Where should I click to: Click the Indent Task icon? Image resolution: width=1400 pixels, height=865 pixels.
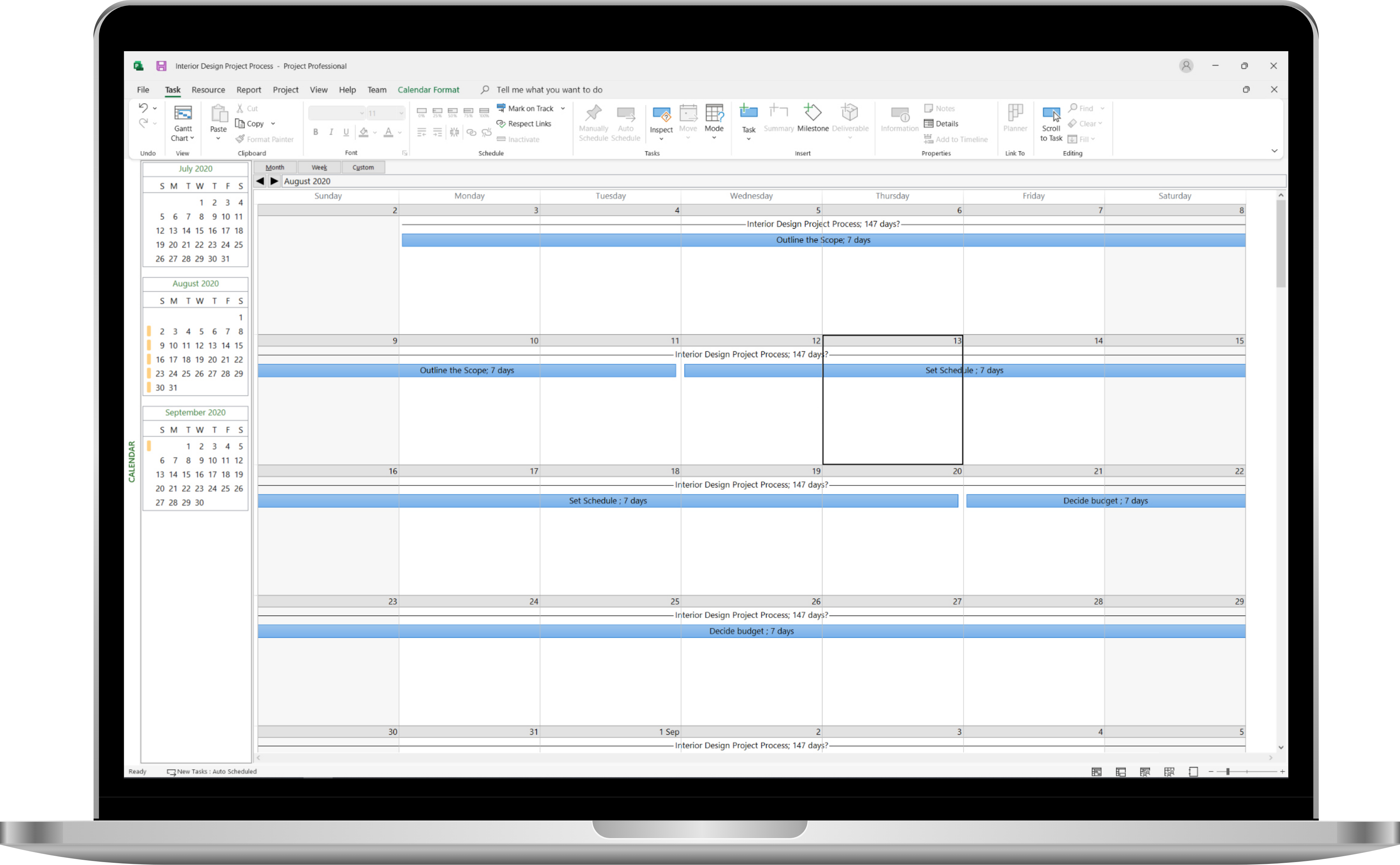pyautogui.click(x=437, y=132)
